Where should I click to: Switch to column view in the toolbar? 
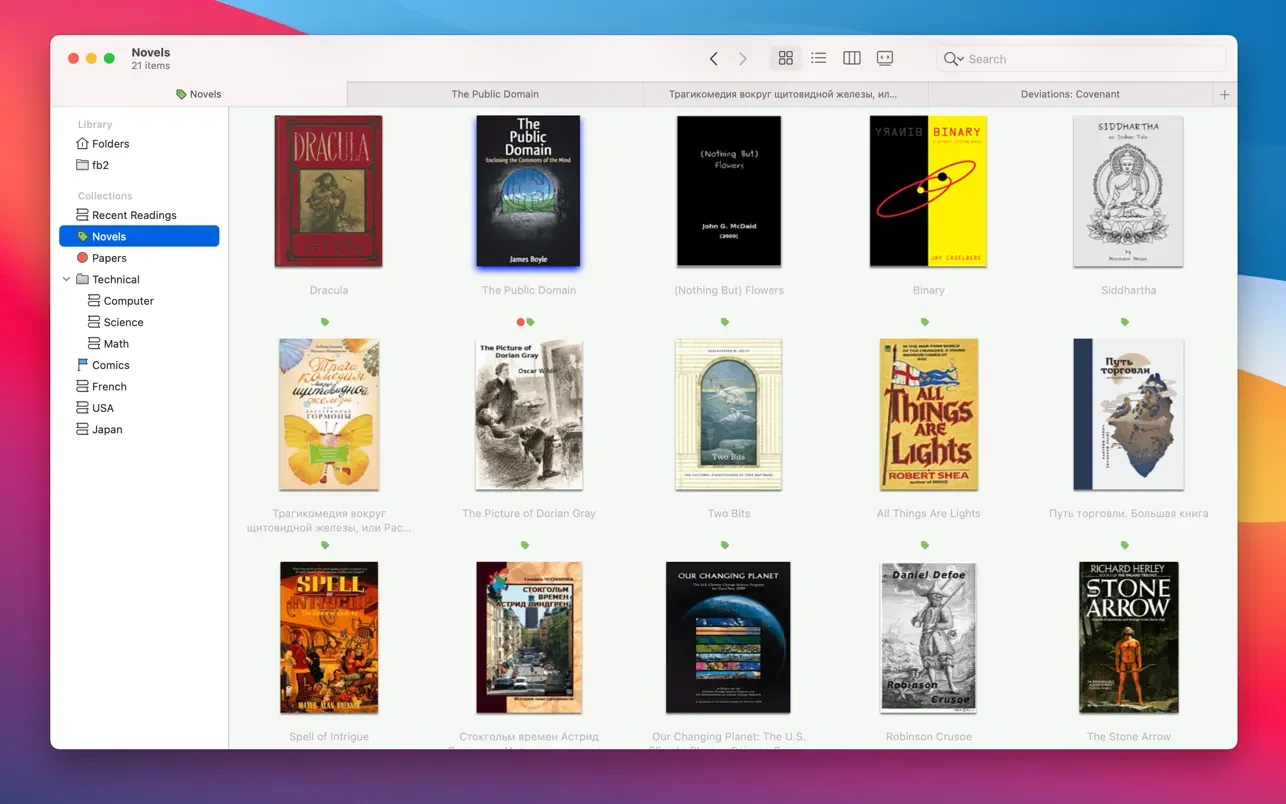click(851, 58)
